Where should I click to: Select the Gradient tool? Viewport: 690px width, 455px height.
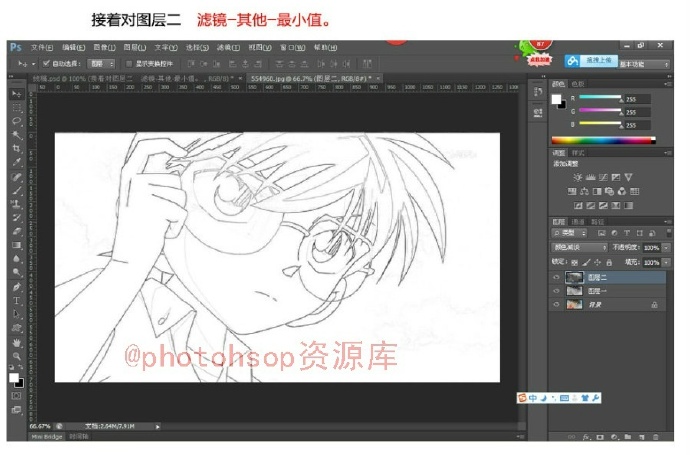pos(17,245)
